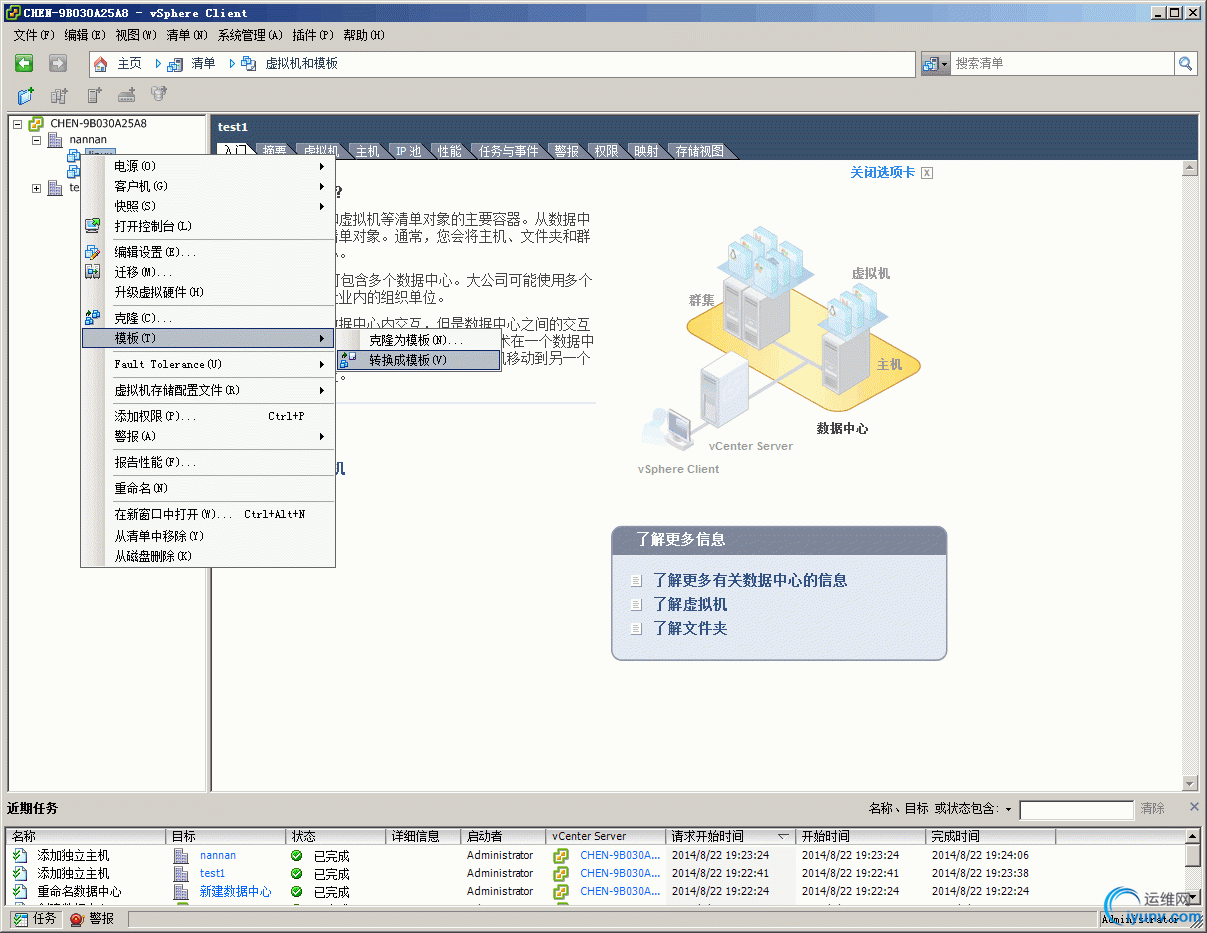
Task: Open the 插件 menu in menu bar
Action: click(313, 35)
